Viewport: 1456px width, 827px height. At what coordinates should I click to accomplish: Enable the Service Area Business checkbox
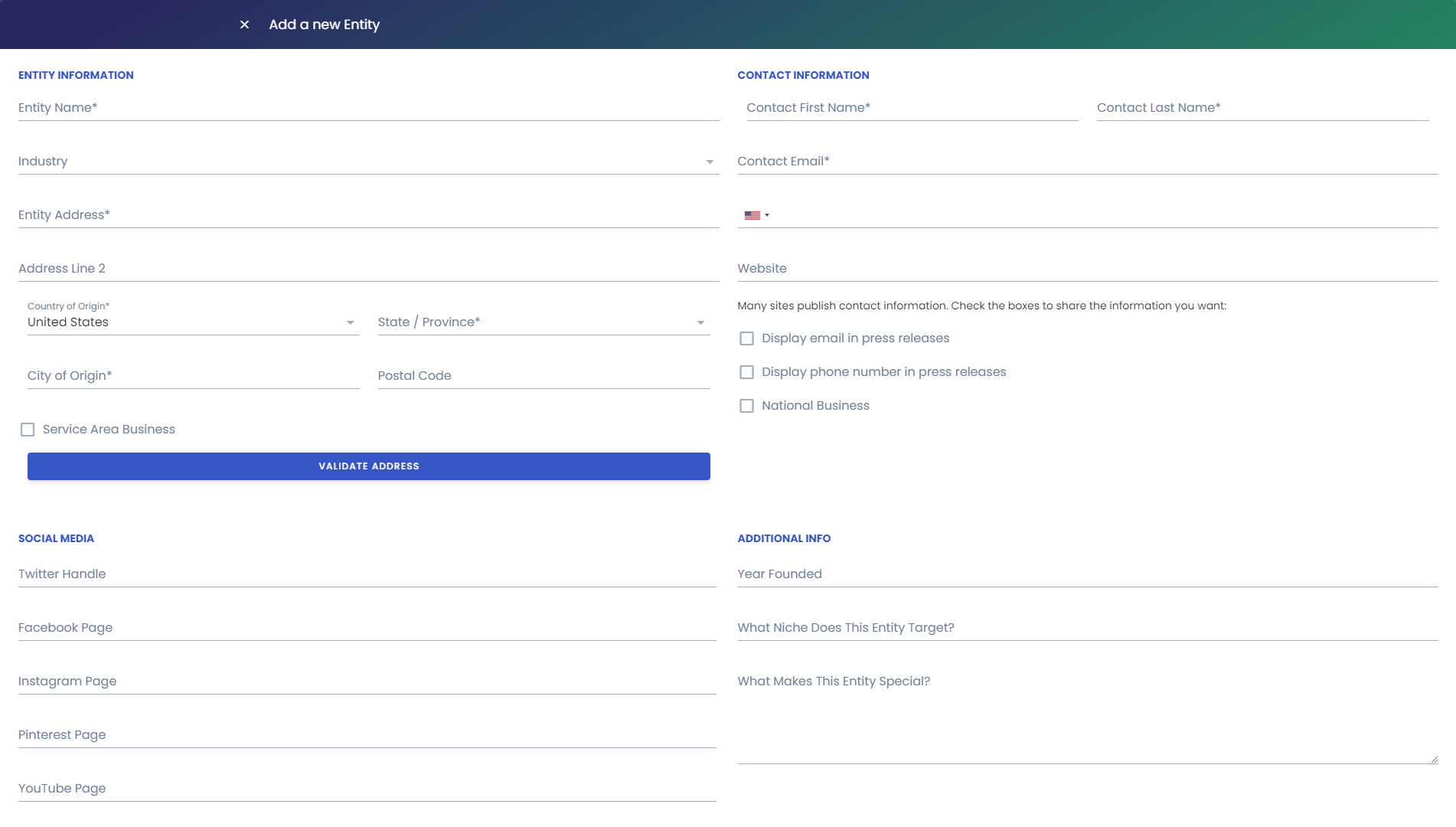point(28,430)
